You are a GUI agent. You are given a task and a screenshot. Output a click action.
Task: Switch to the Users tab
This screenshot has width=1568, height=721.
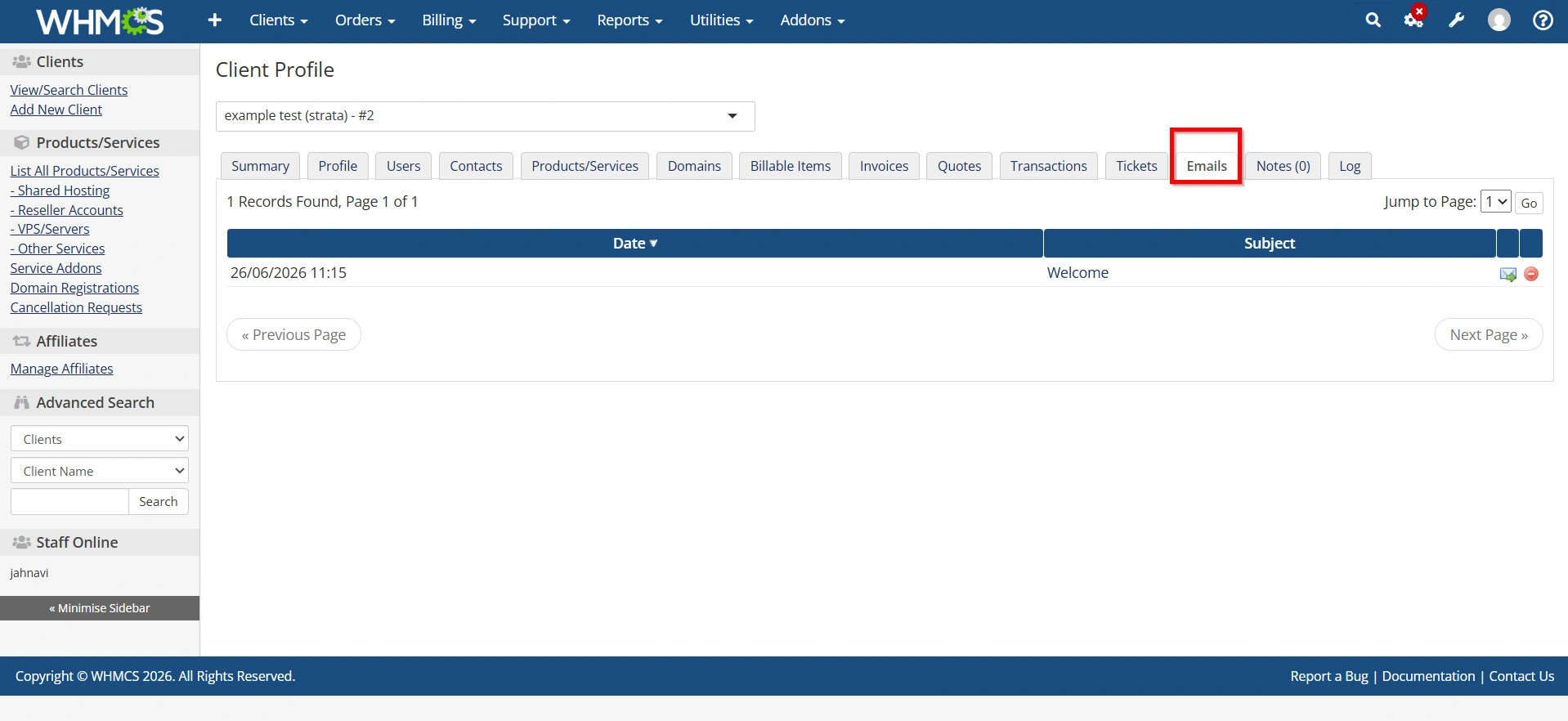pyautogui.click(x=403, y=166)
